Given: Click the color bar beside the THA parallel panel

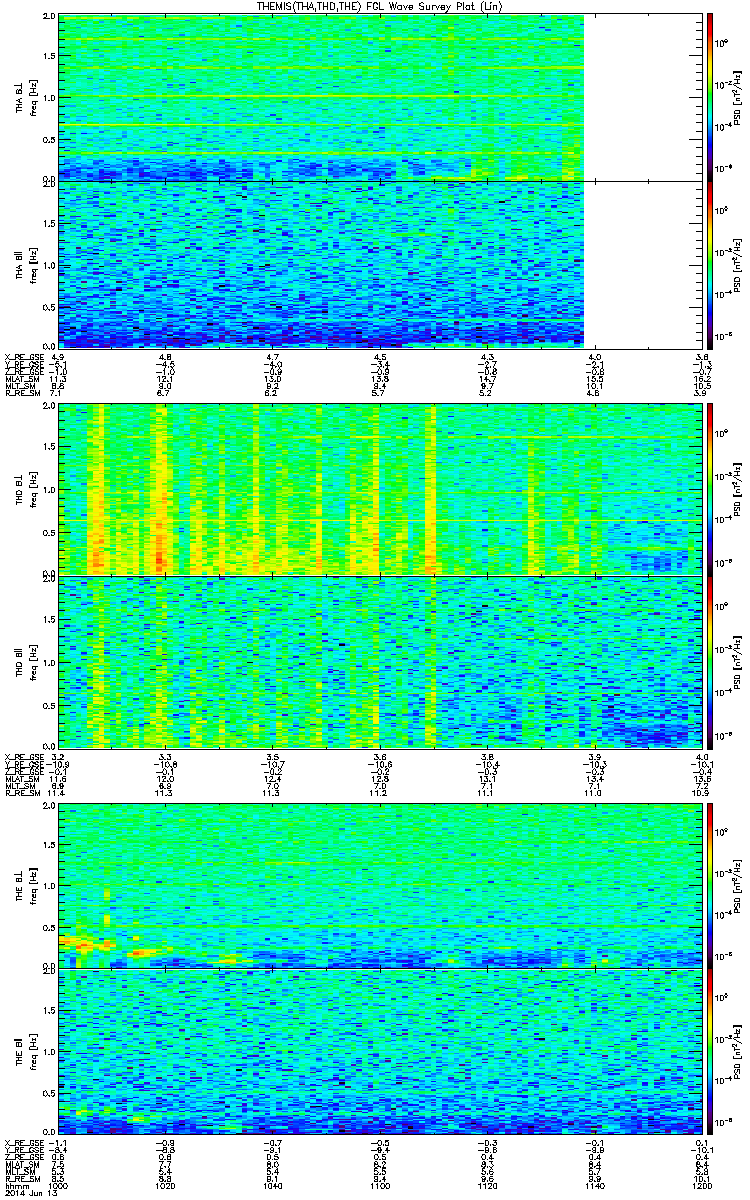Looking at the screenshot, I should (709, 264).
